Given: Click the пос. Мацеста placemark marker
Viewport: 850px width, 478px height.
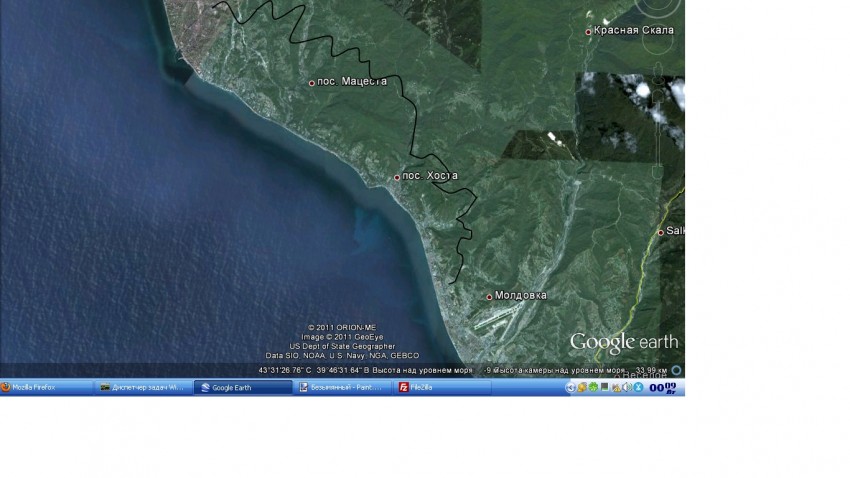Looking at the screenshot, I should [x=312, y=82].
